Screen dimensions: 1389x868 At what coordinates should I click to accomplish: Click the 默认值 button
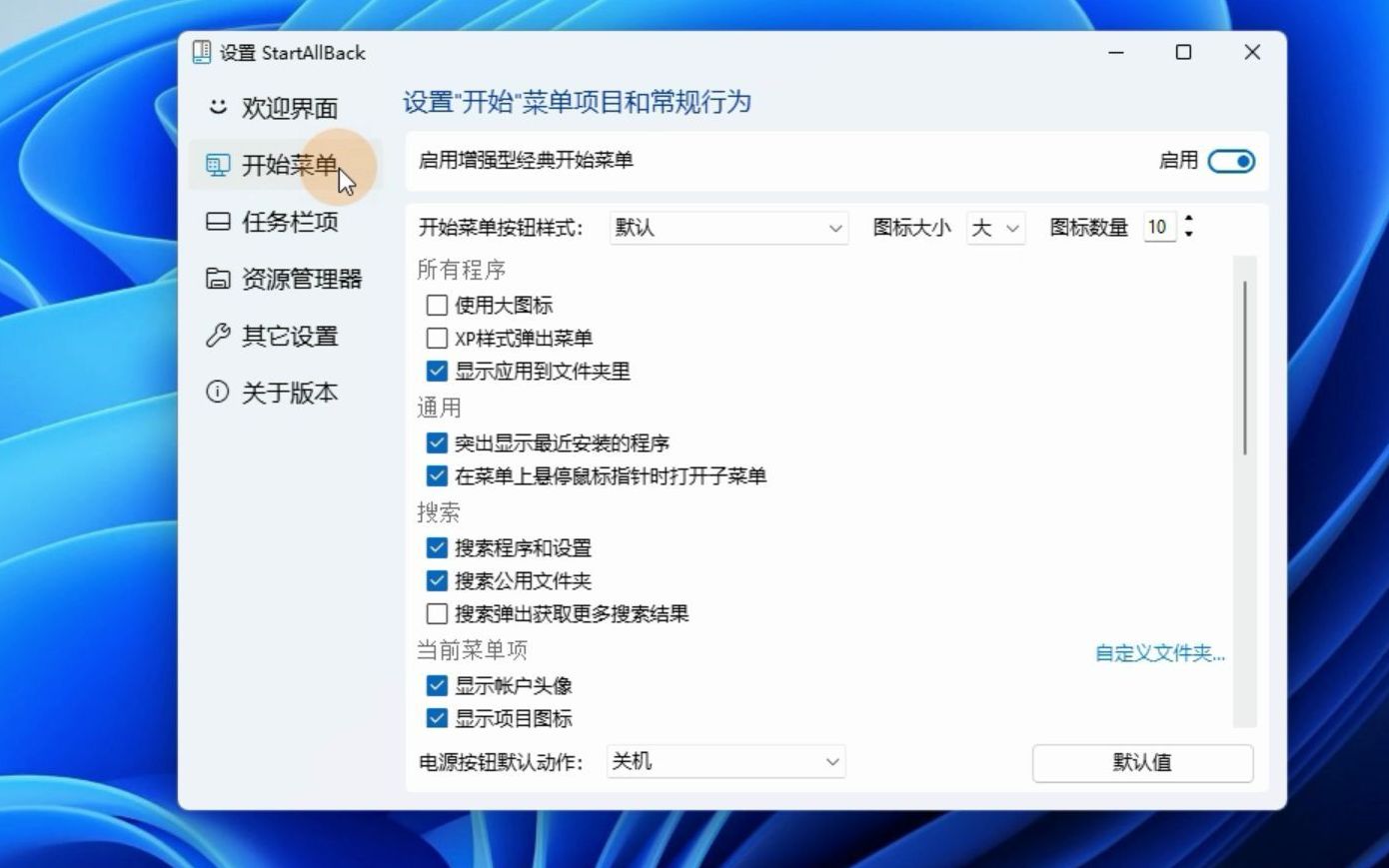(1142, 763)
